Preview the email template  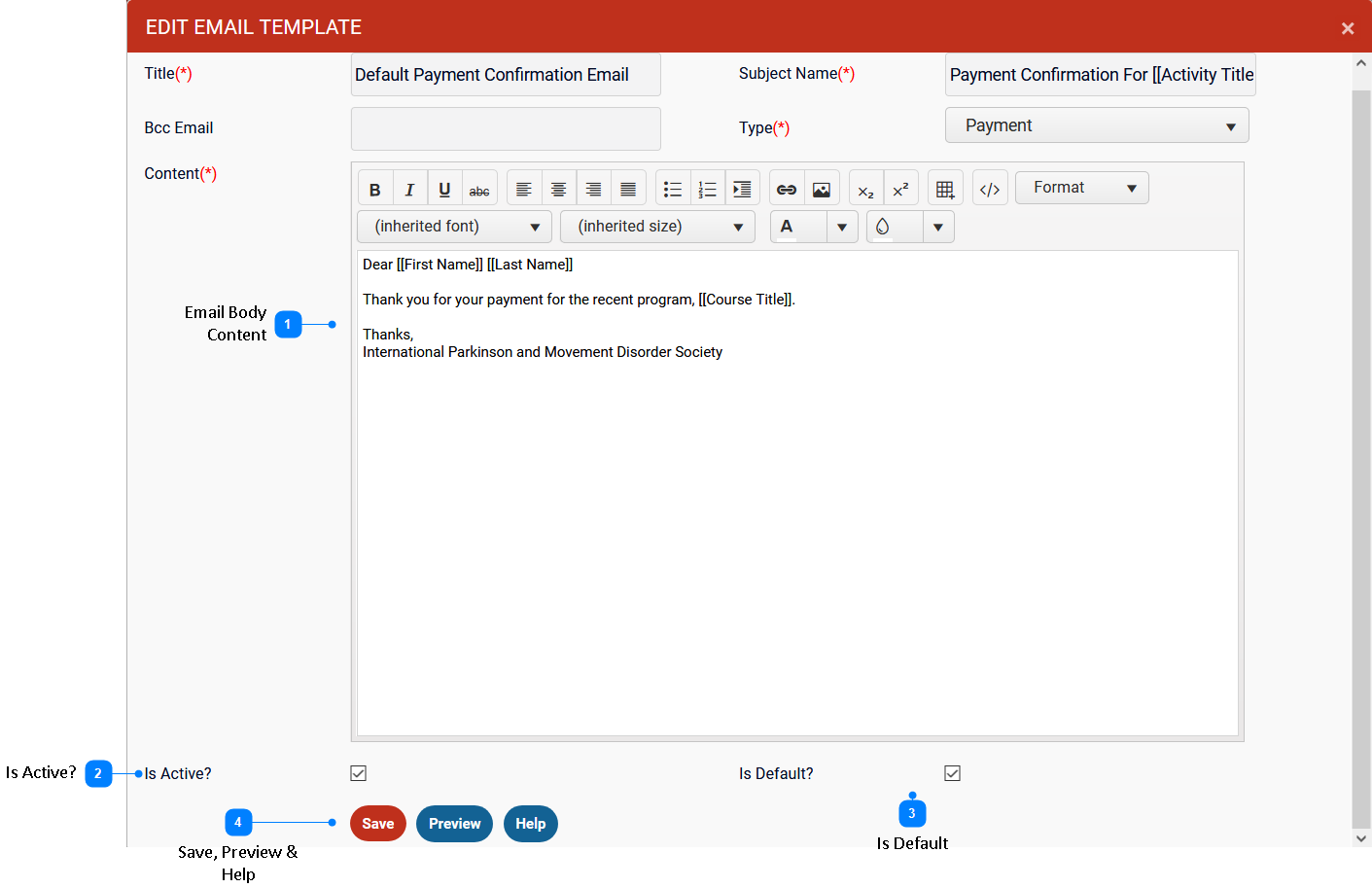pos(454,824)
